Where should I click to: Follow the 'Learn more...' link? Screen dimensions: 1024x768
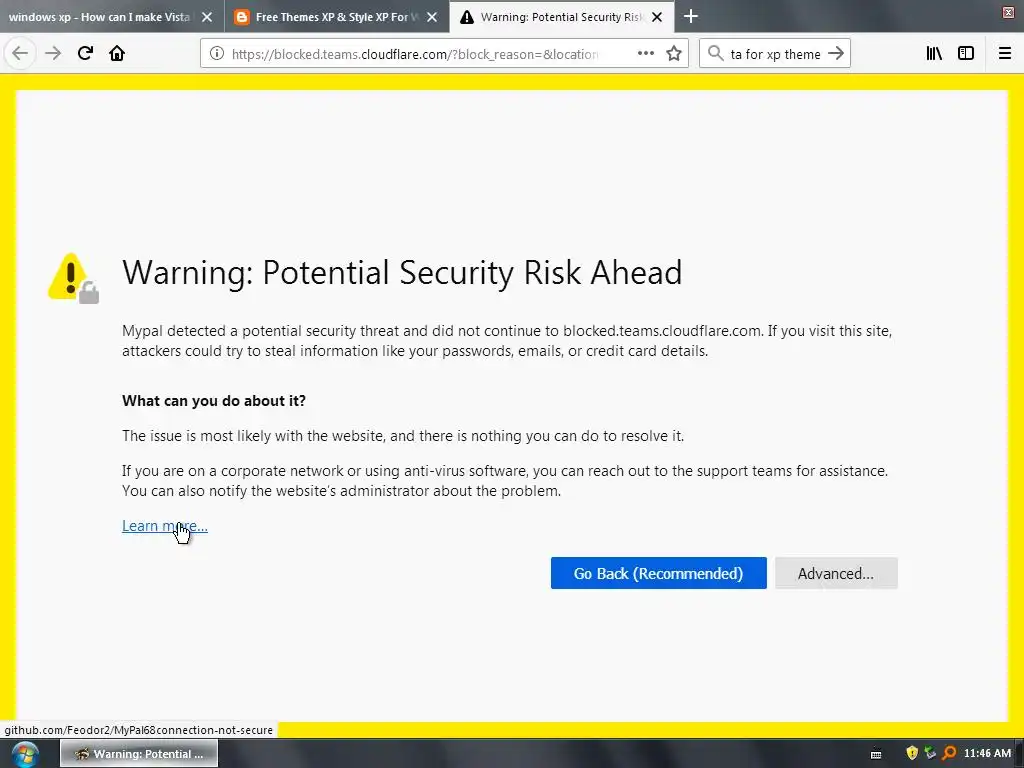pyautogui.click(x=165, y=526)
